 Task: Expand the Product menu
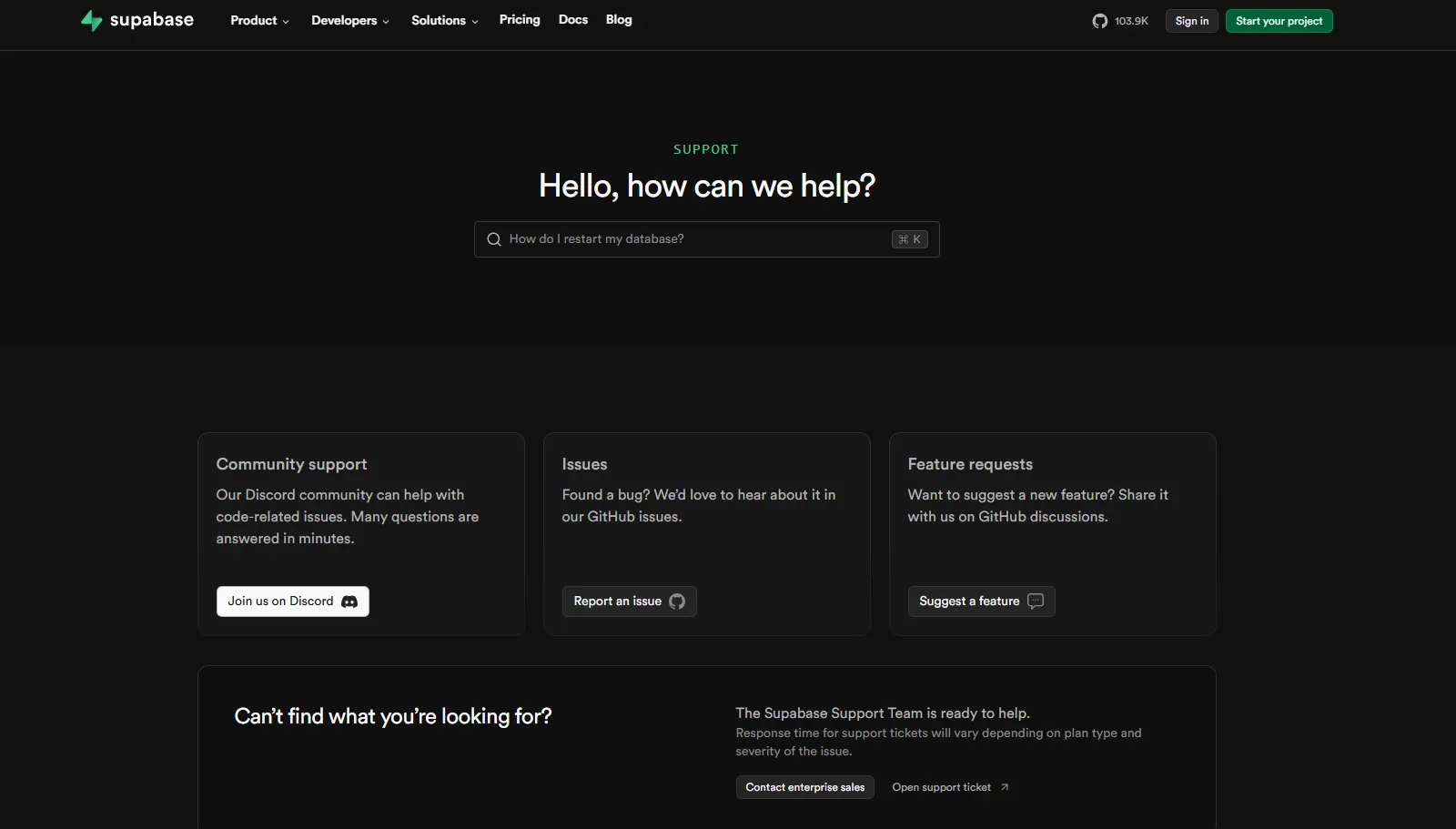click(259, 20)
